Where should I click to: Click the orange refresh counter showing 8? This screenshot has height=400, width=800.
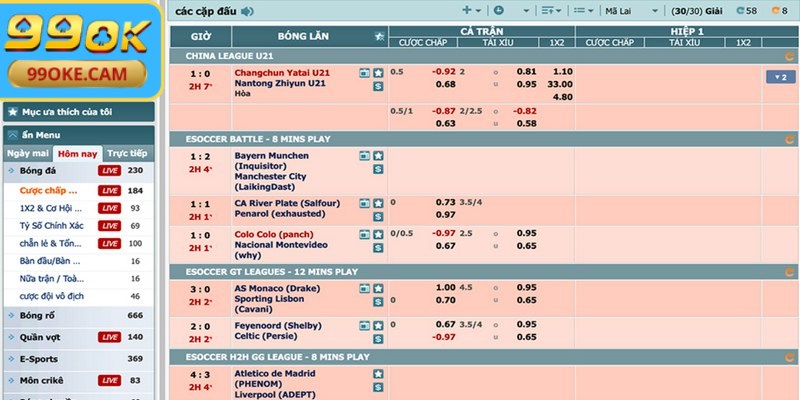[x=779, y=11]
